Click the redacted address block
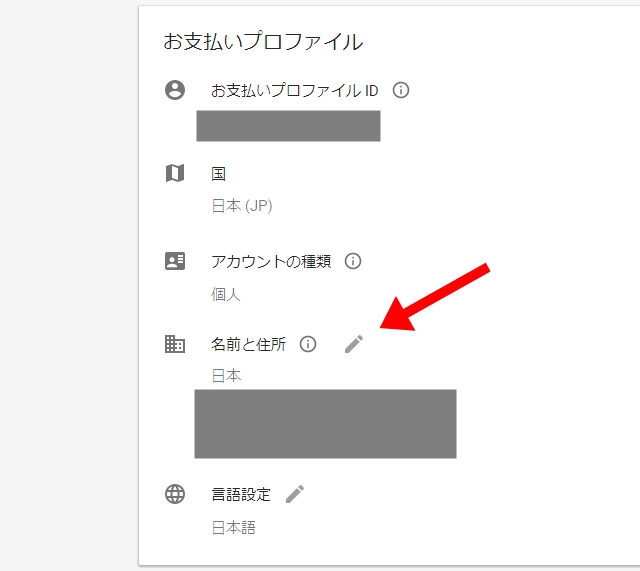Viewport: 640px width, 571px height. [325, 424]
